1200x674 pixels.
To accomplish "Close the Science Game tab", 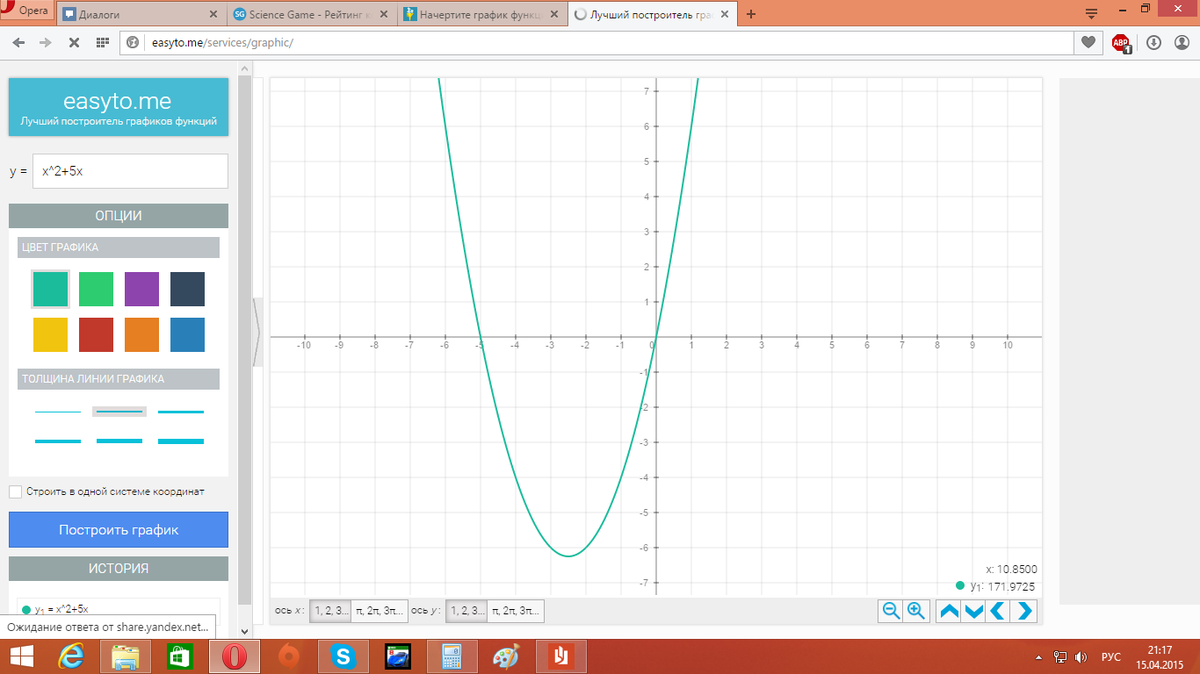I will [x=385, y=15].
